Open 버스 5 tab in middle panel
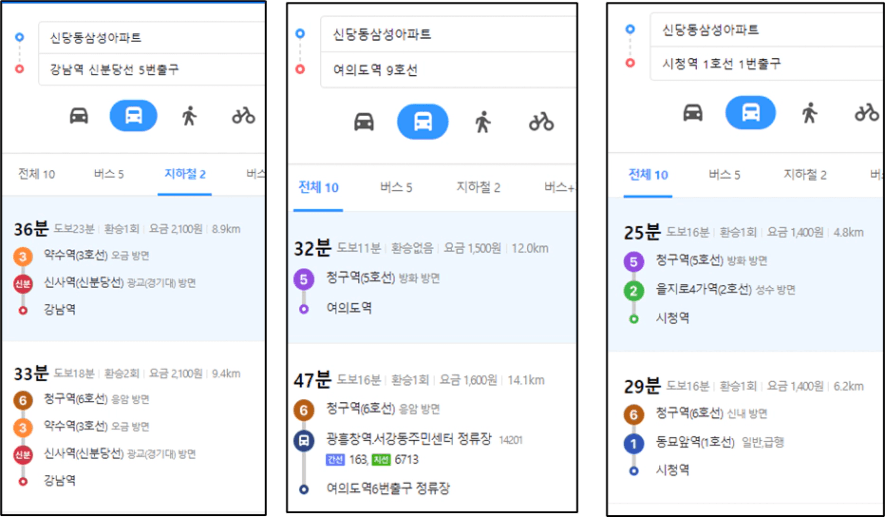885x517 pixels. pyautogui.click(x=396, y=188)
